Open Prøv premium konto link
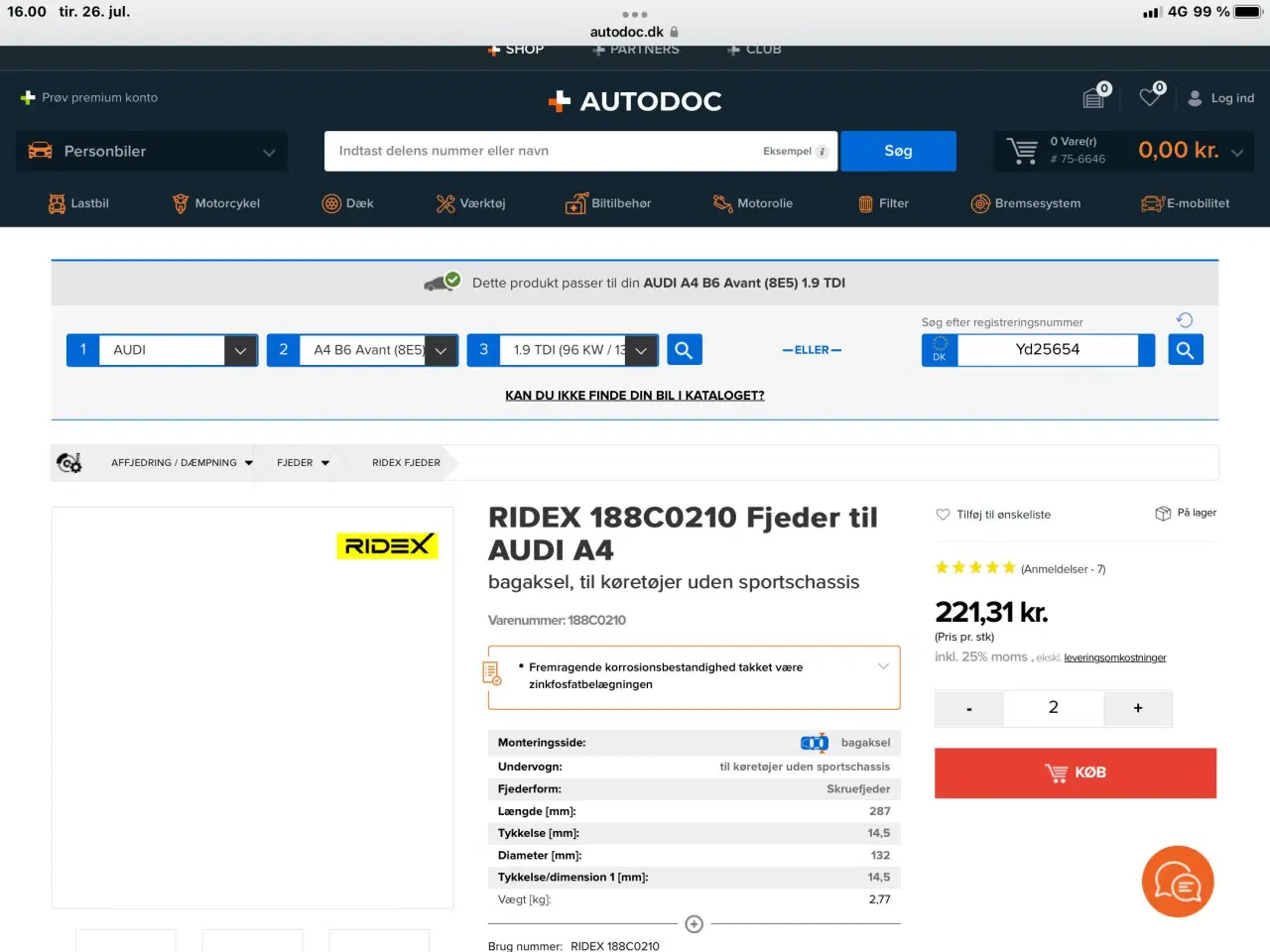Viewport: 1270px width, 952px height. pyautogui.click(x=89, y=98)
